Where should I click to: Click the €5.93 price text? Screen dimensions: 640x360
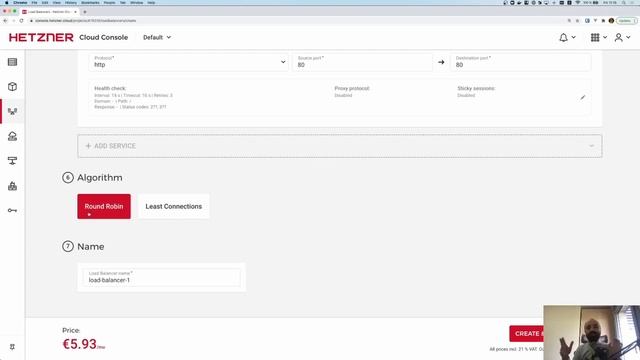coord(80,344)
